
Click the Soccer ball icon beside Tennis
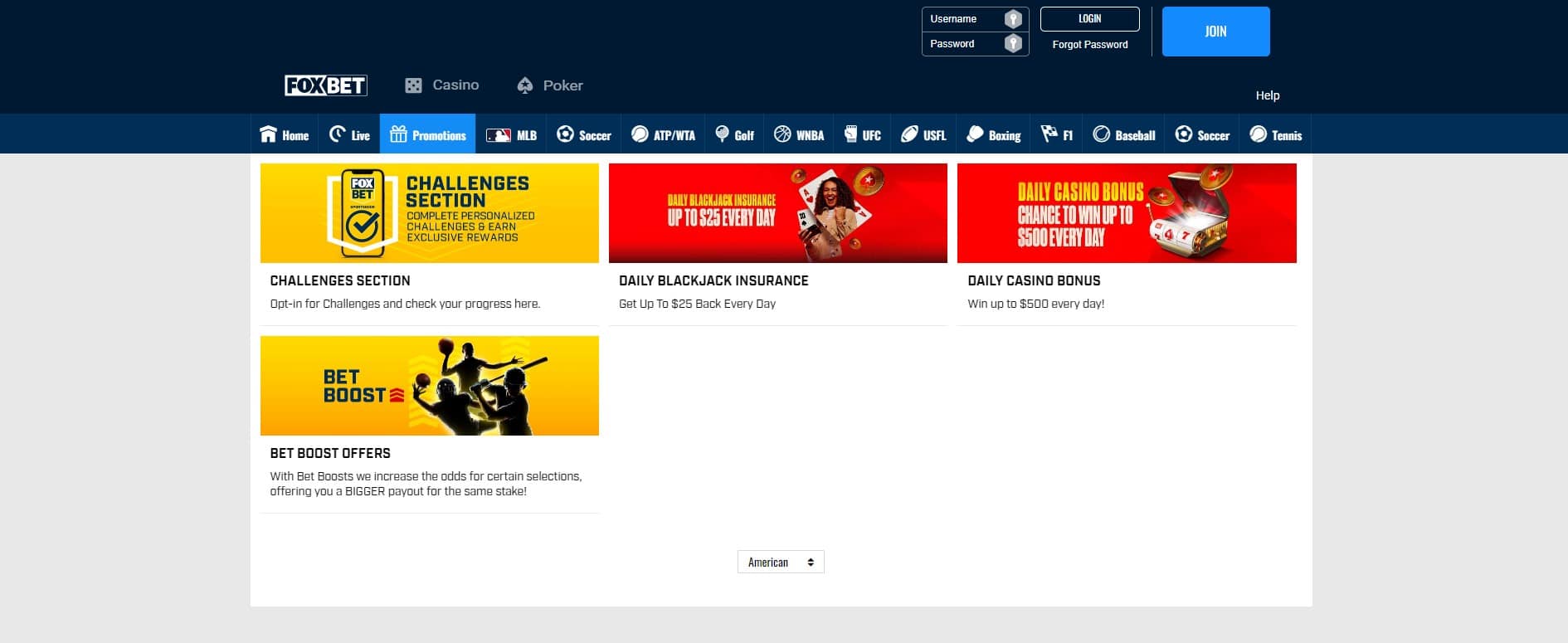[x=1184, y=134]
